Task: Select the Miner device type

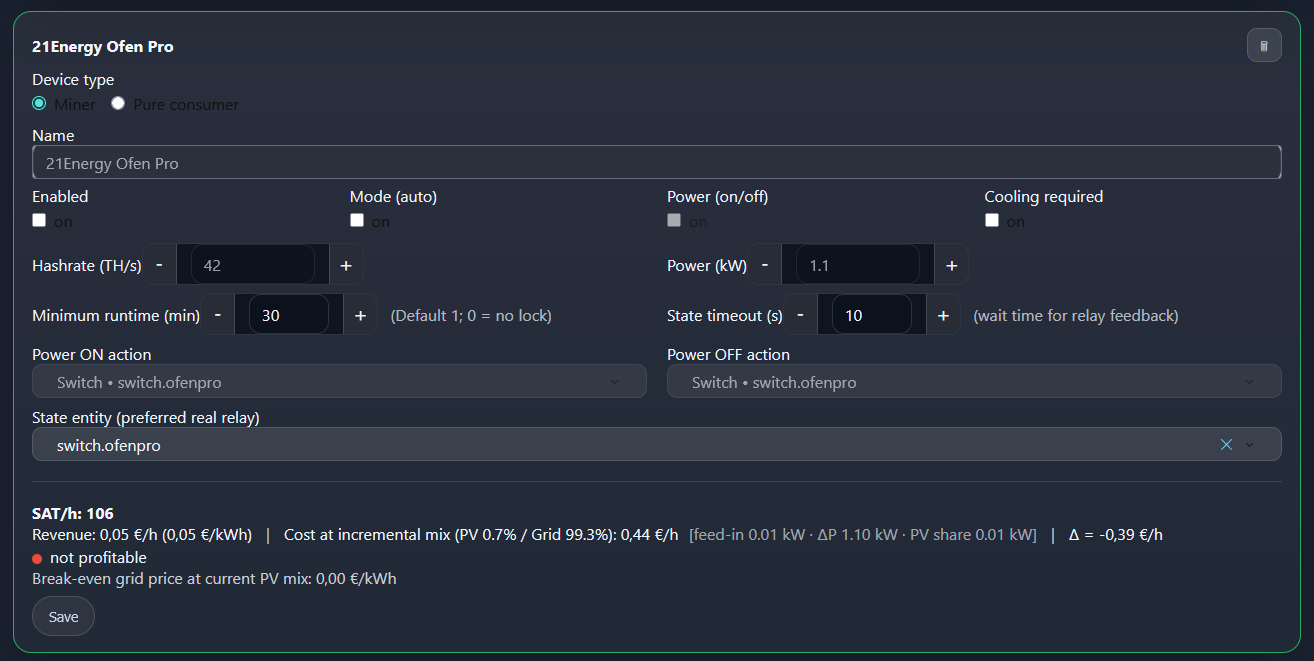Action: click(x=39, y=104)
